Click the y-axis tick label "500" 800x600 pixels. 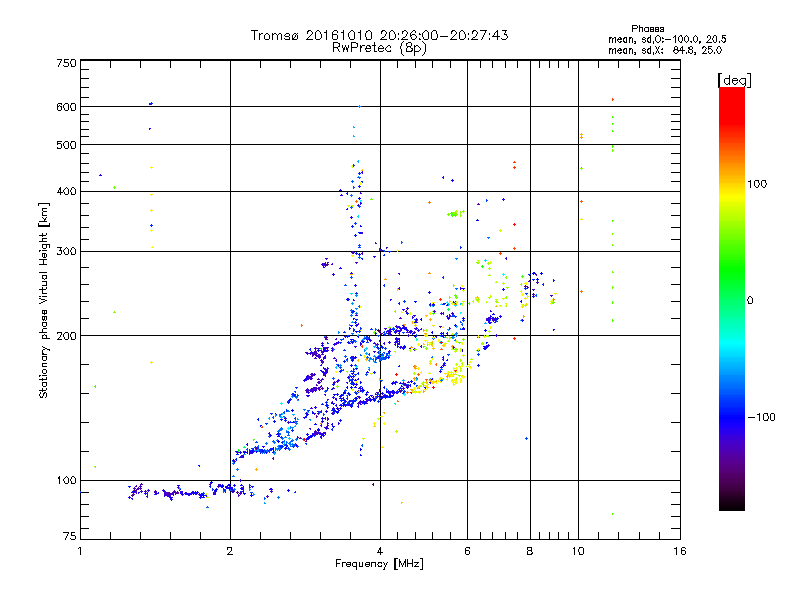(x=66, y=145)
